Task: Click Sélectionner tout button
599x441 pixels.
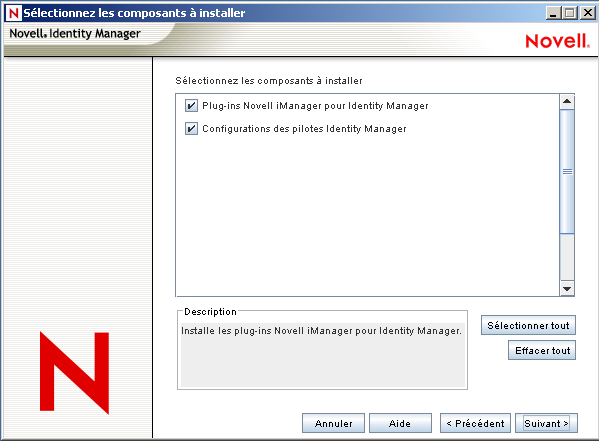Action: 528,325
